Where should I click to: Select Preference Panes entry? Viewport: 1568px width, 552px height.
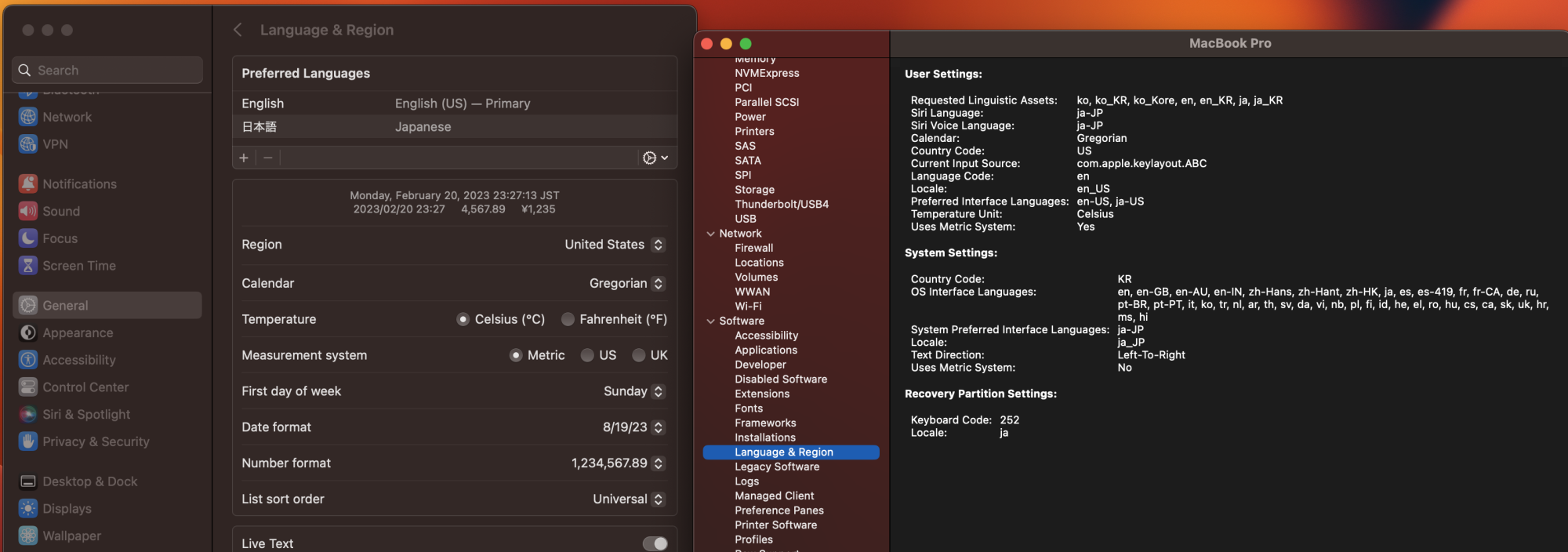(779, 510)
